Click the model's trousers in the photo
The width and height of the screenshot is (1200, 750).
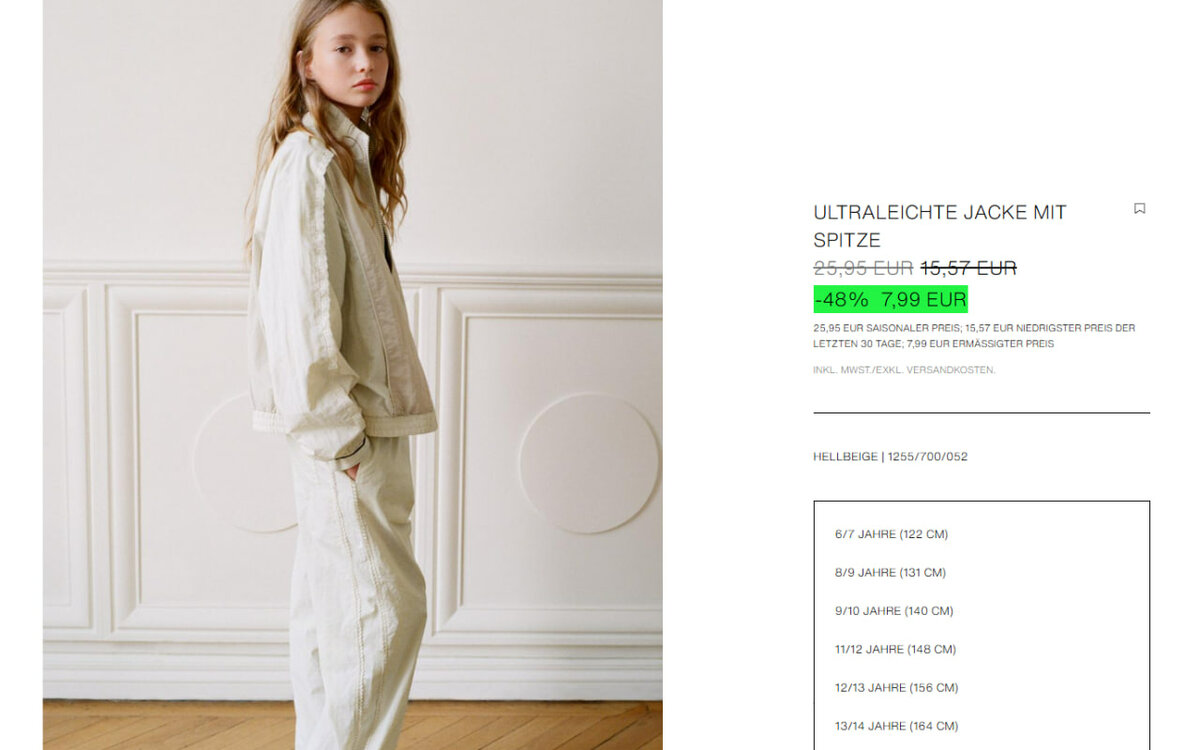coord(355,590)
